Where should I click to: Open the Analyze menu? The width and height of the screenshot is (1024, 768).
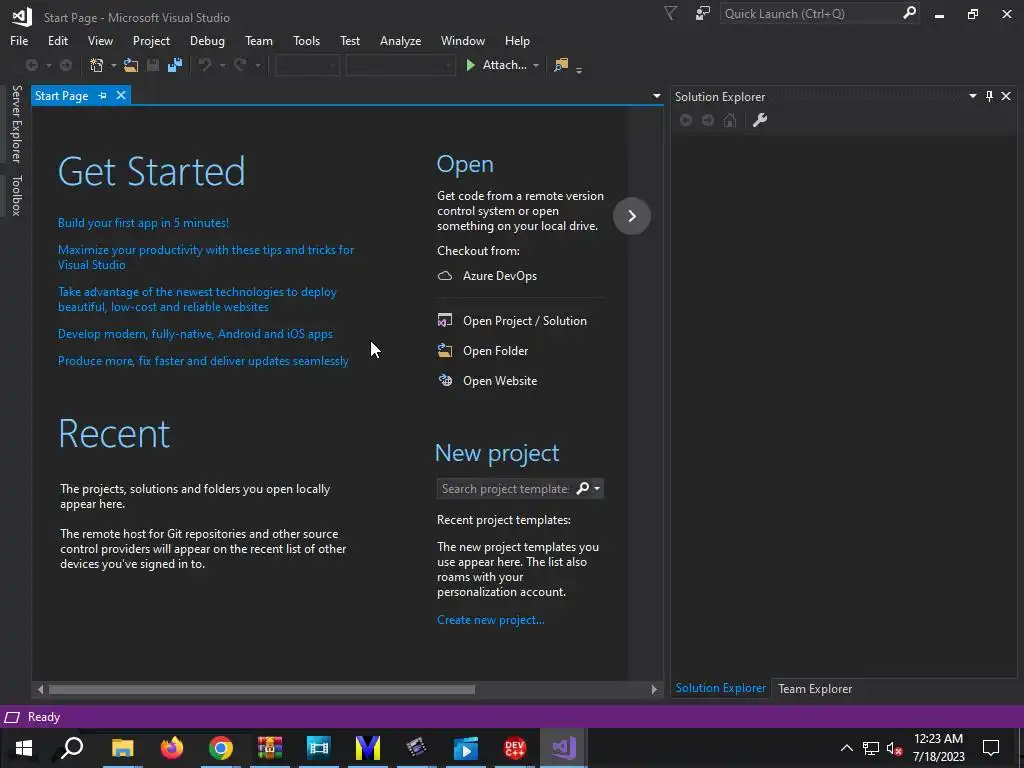tap(400, 40)
